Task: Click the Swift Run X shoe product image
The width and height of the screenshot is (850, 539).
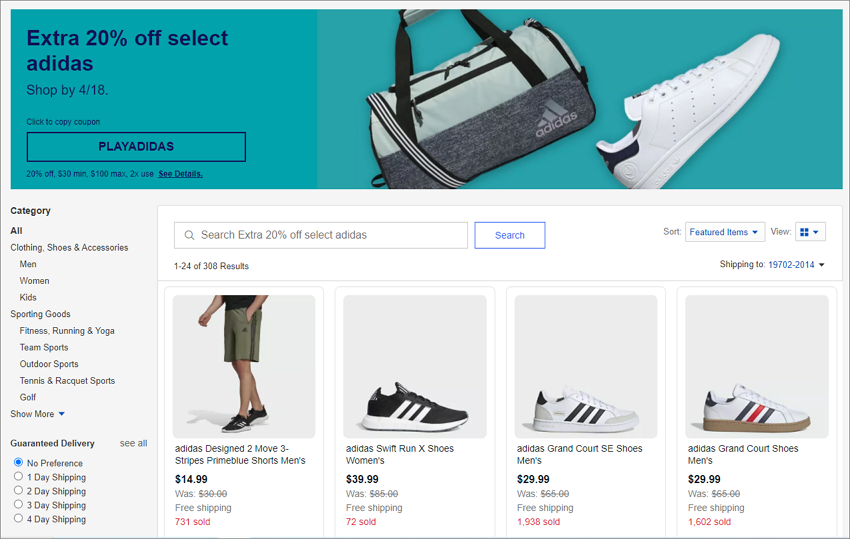Action: coord(415,366)
